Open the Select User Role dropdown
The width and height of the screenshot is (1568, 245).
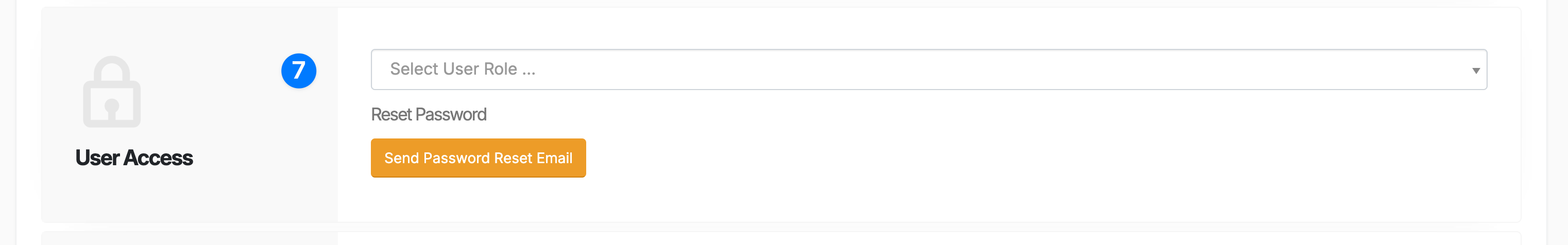point(928,69)
